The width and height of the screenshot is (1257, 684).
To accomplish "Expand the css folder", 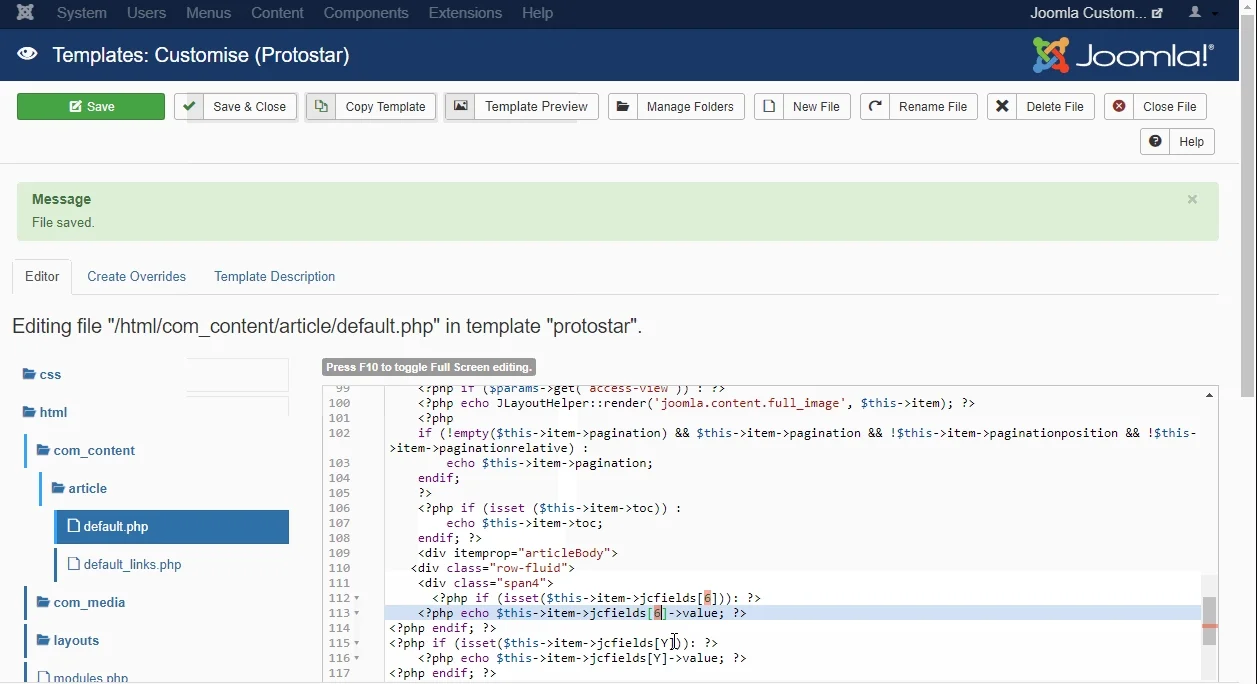I will point(42,375).
